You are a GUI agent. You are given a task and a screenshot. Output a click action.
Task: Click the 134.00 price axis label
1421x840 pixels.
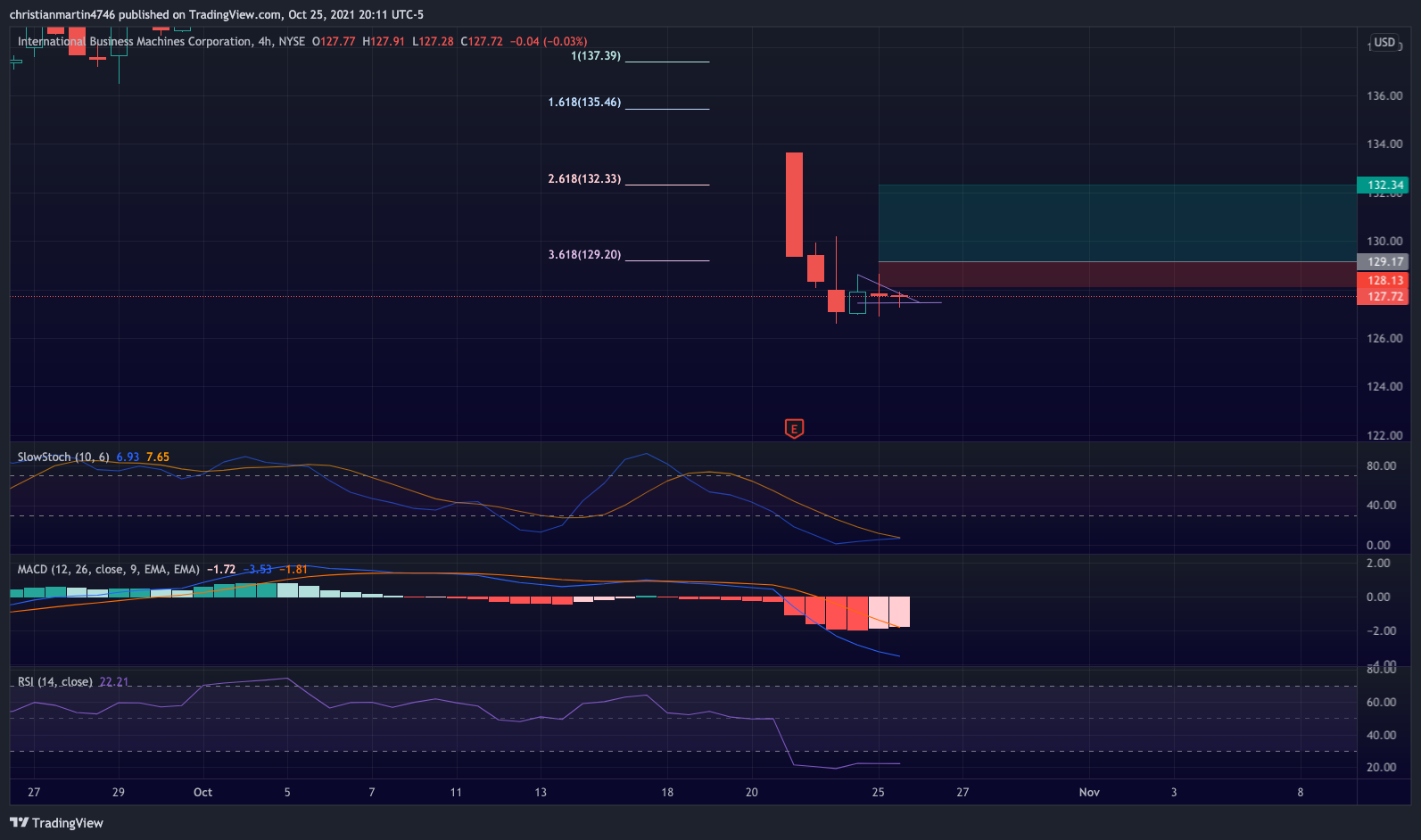coord(1384,144)
